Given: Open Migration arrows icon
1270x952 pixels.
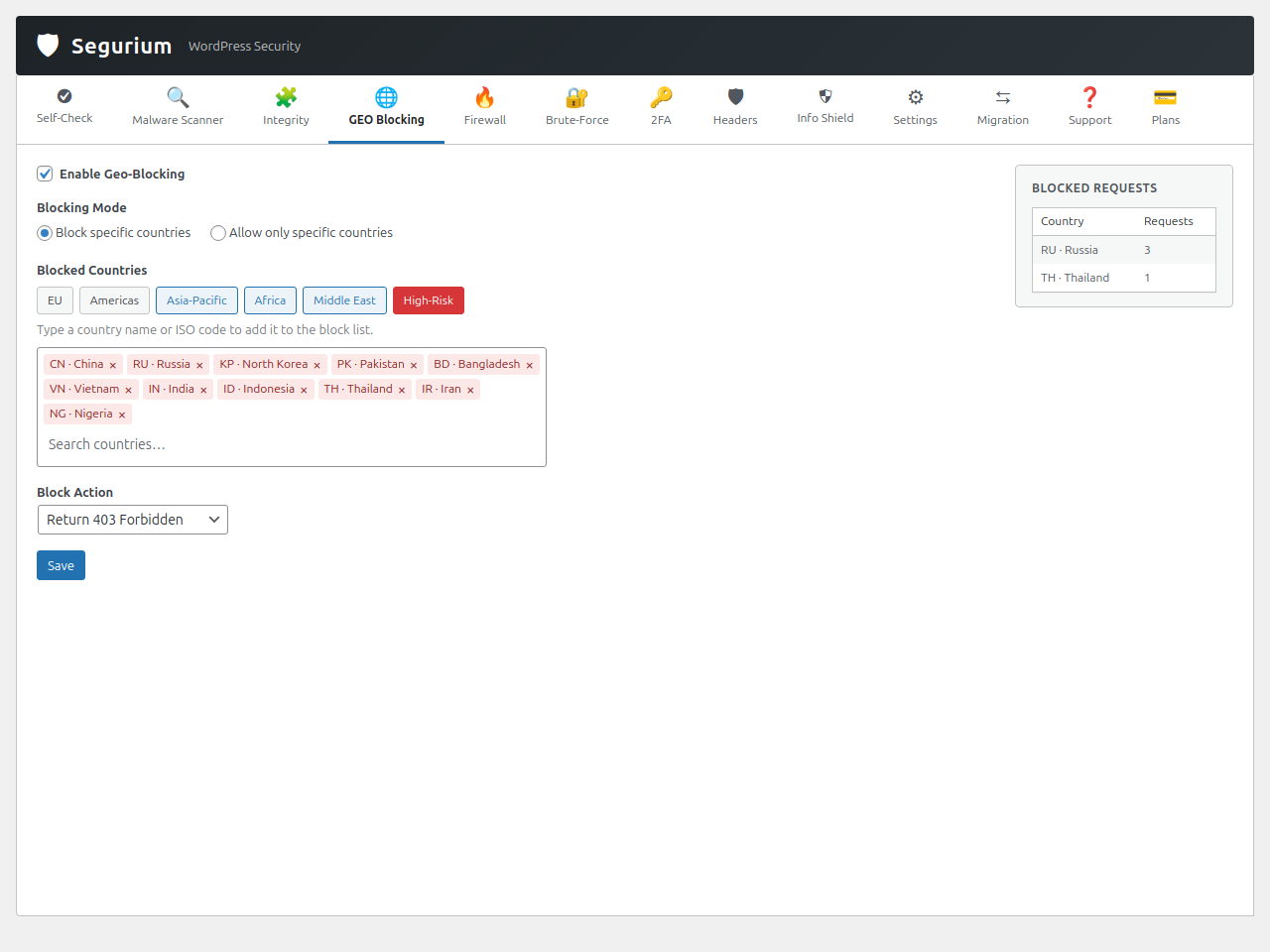Looking at the screenshot, I should pos(1003,97).
